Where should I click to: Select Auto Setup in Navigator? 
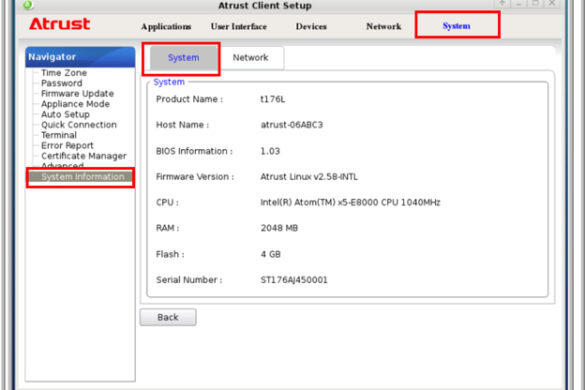65,114
